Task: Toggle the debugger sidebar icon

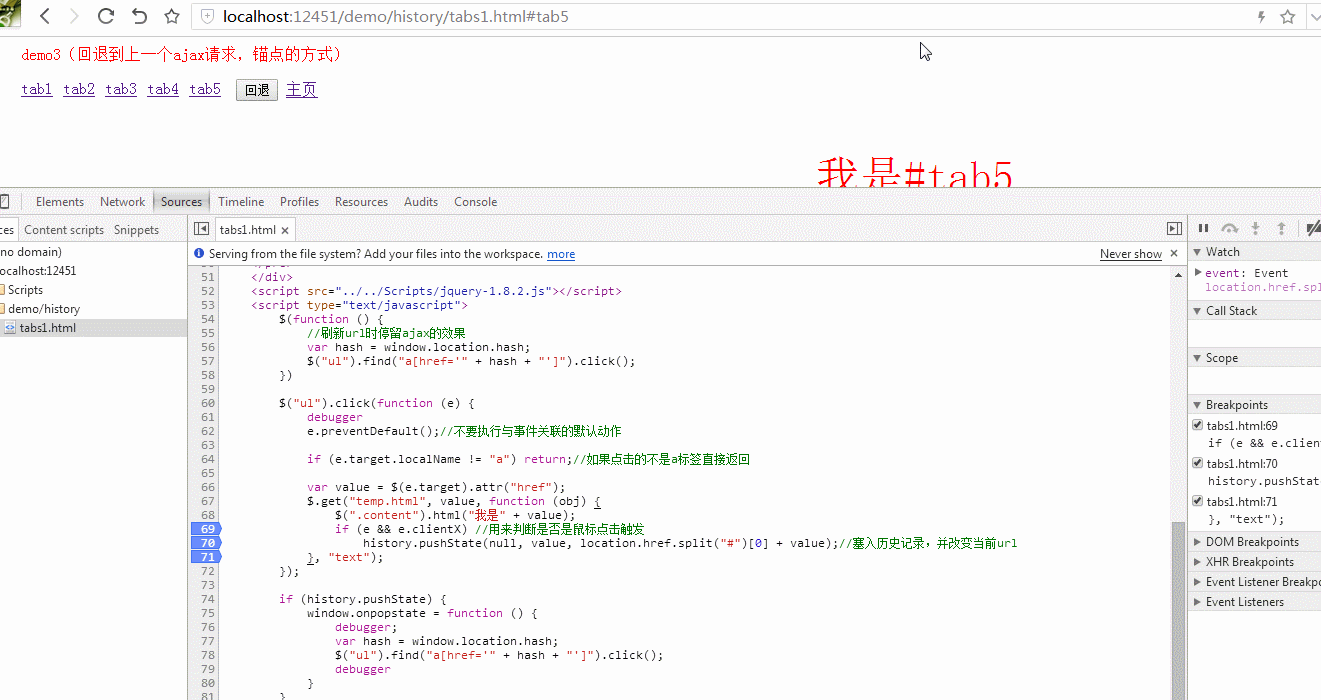Action: pos(1174,229)
